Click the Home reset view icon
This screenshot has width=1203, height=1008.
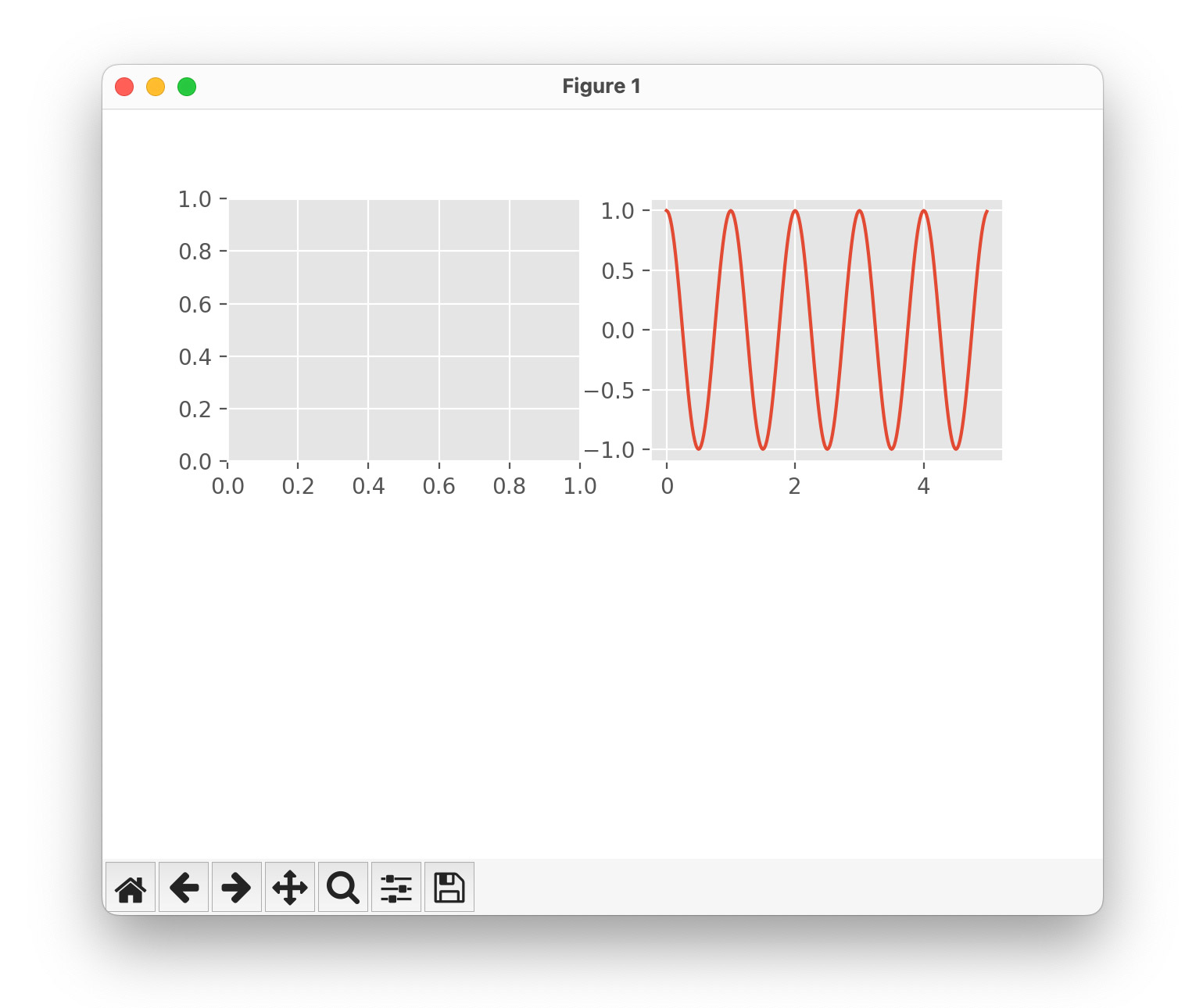click(131, 888)
